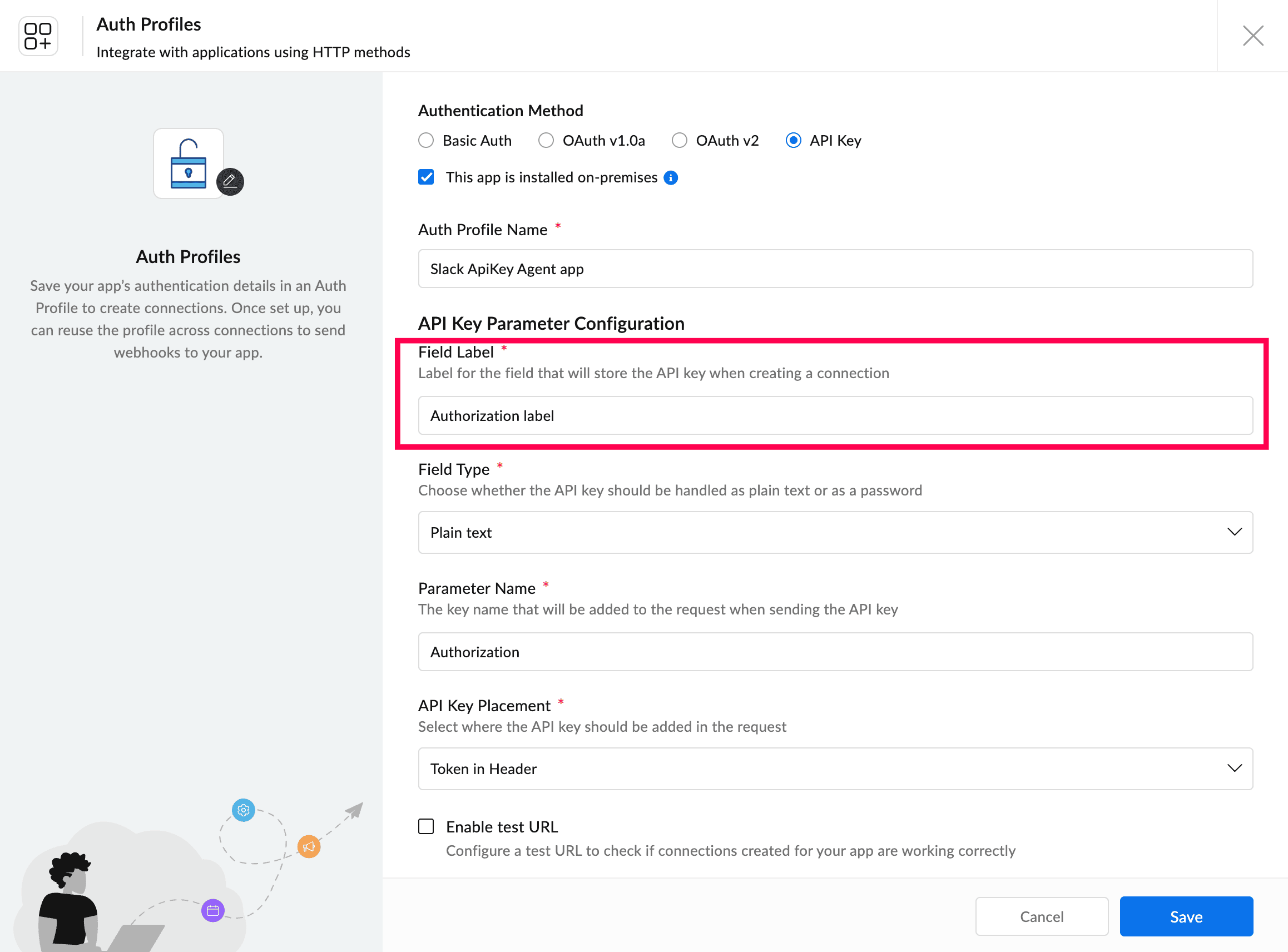Click the Auth Profile Name input field
The width and height of the screenshot is (1288, 952).
pyautogui.click(x=835, y=269)
